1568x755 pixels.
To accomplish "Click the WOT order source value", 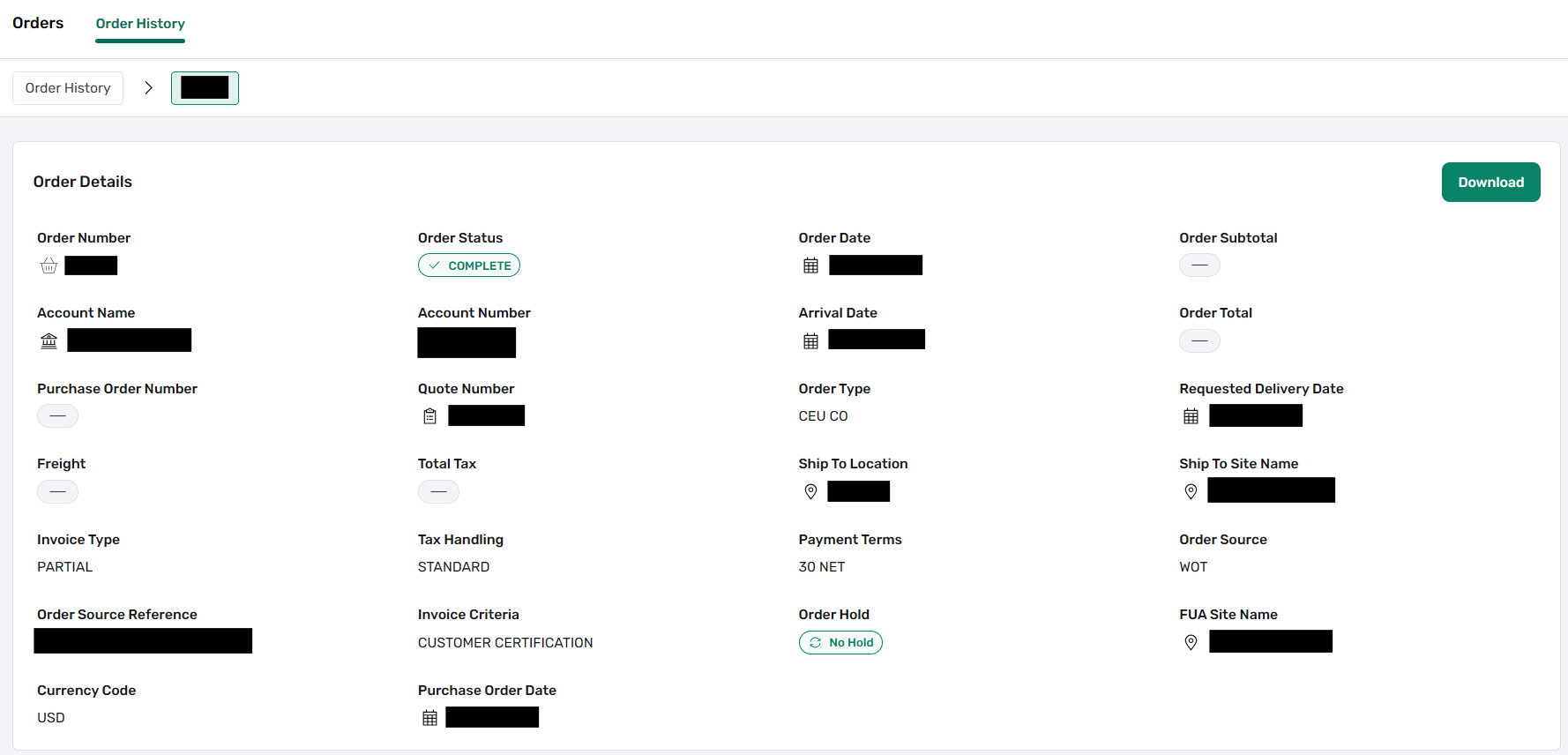I will coord(1193,567).
